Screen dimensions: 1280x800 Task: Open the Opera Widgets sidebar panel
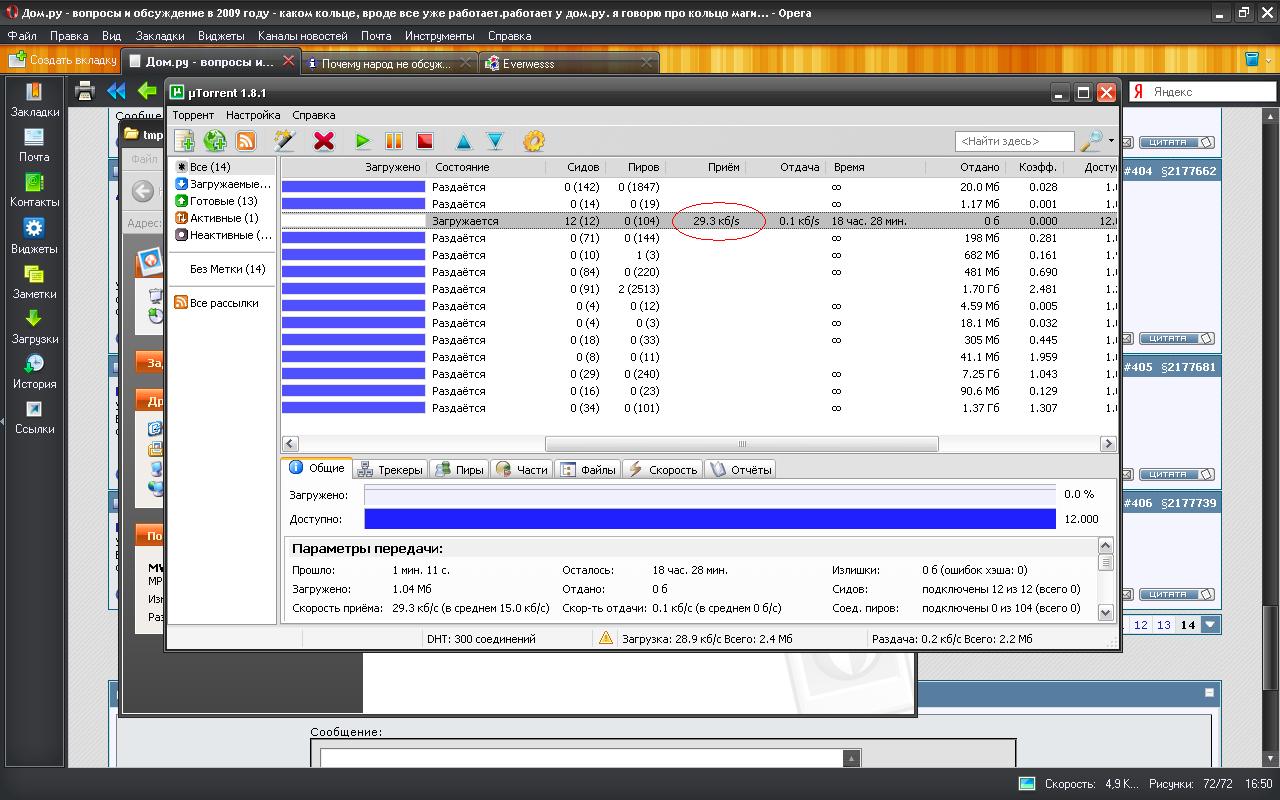tap(34, 236)
